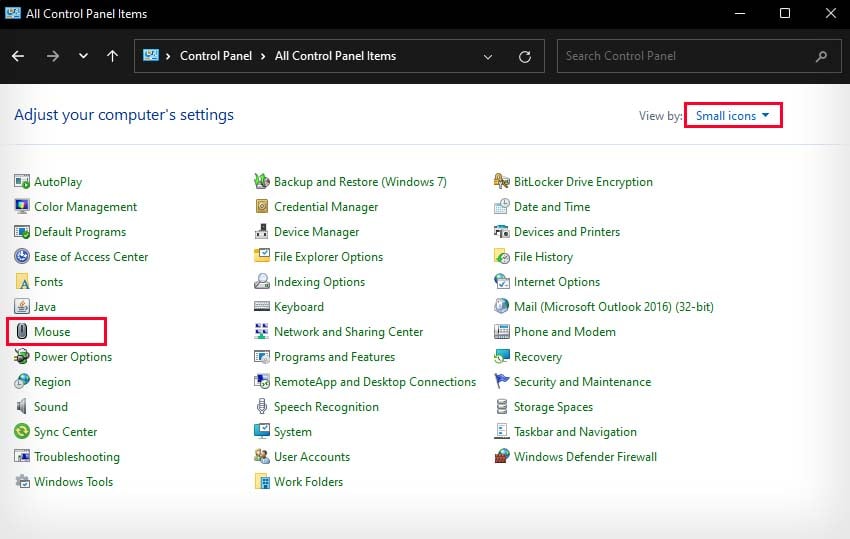Click the BitLocker Drive Encryption icon
Screen dimensions: 850x539
click(501, 181)
